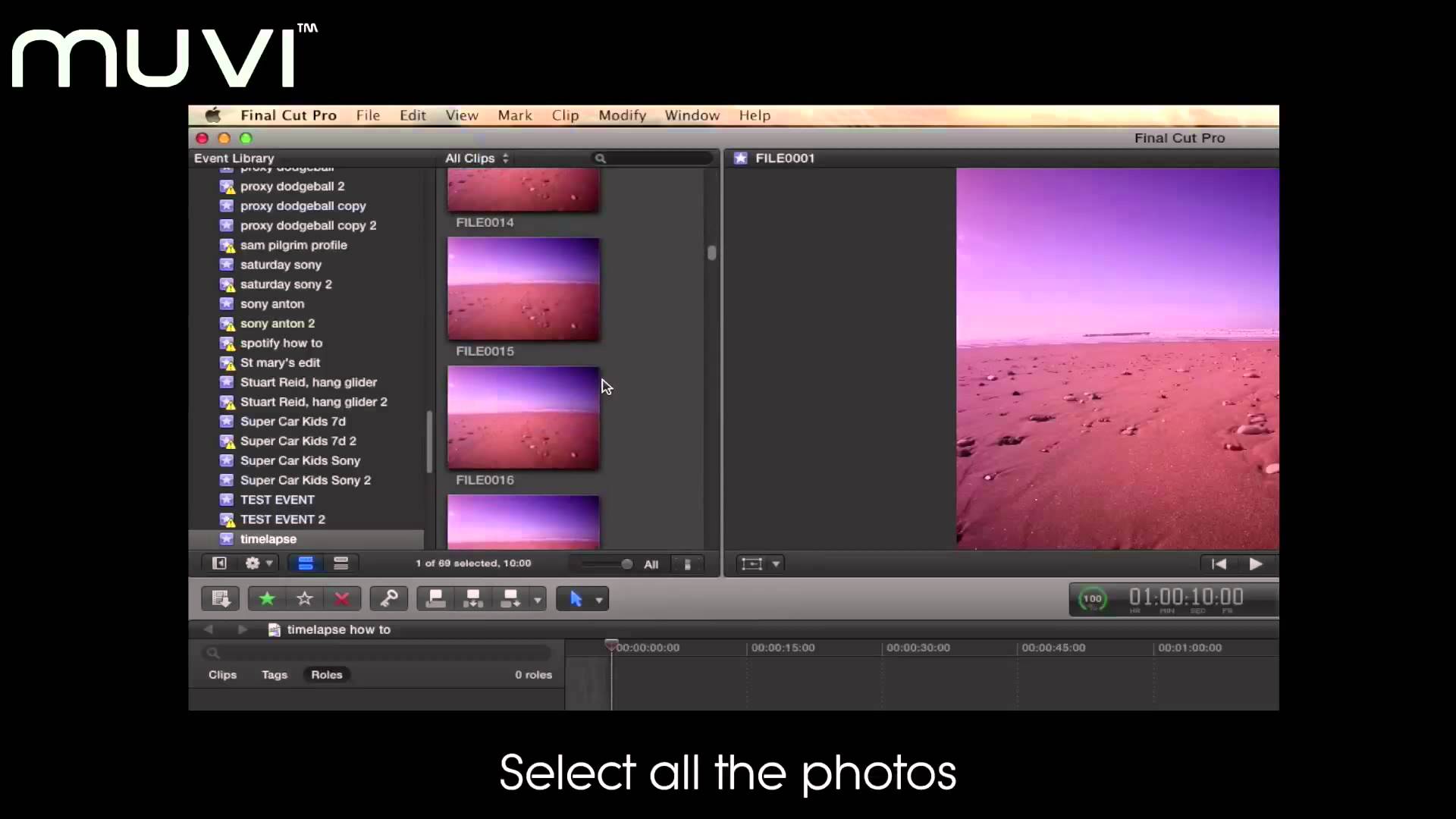The width and height of the screenshot is (1456, 819).
Task: Adjust the clip duration zoom slider
Action: click(x=626, y=564)
